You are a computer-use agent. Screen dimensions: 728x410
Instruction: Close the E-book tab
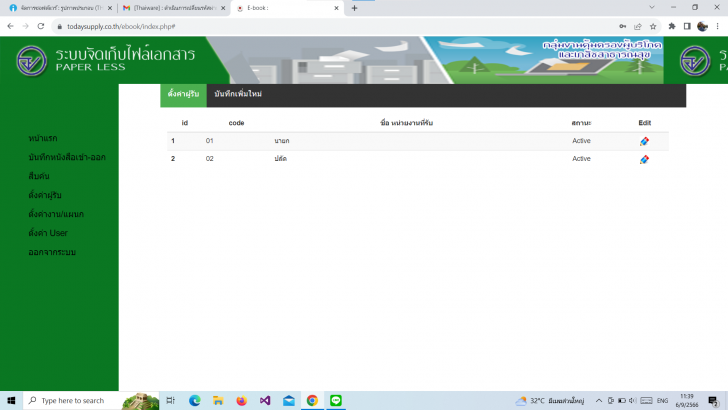coord(337,8)
